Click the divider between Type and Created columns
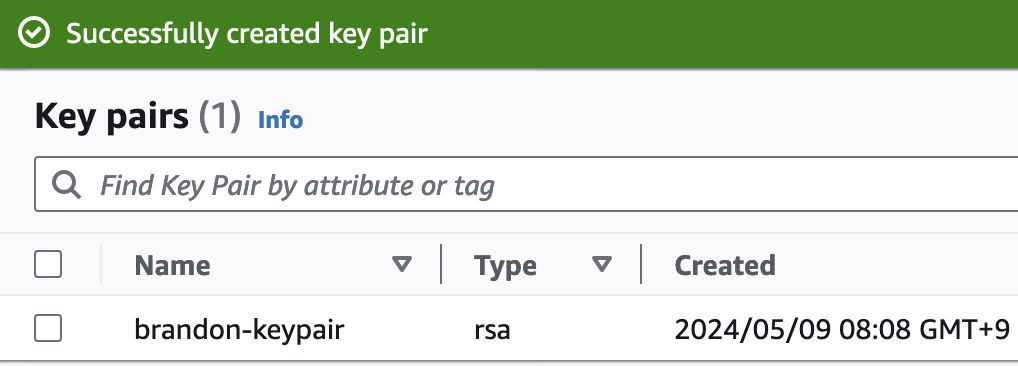1018x366 pixels. point(641,264)
